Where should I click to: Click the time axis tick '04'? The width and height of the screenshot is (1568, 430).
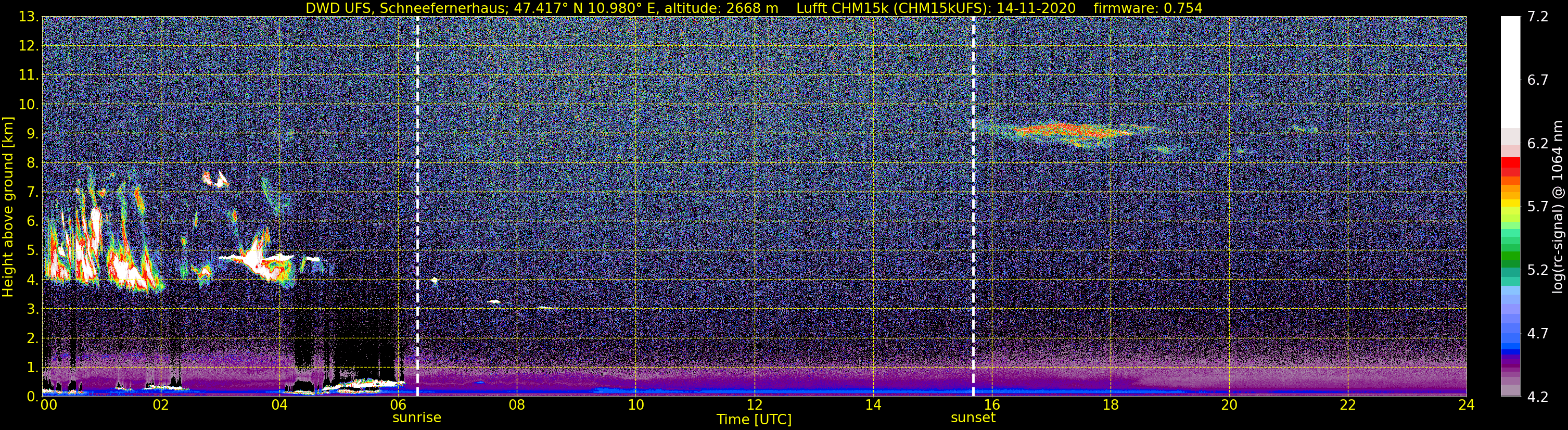click(x=279, y=405)
